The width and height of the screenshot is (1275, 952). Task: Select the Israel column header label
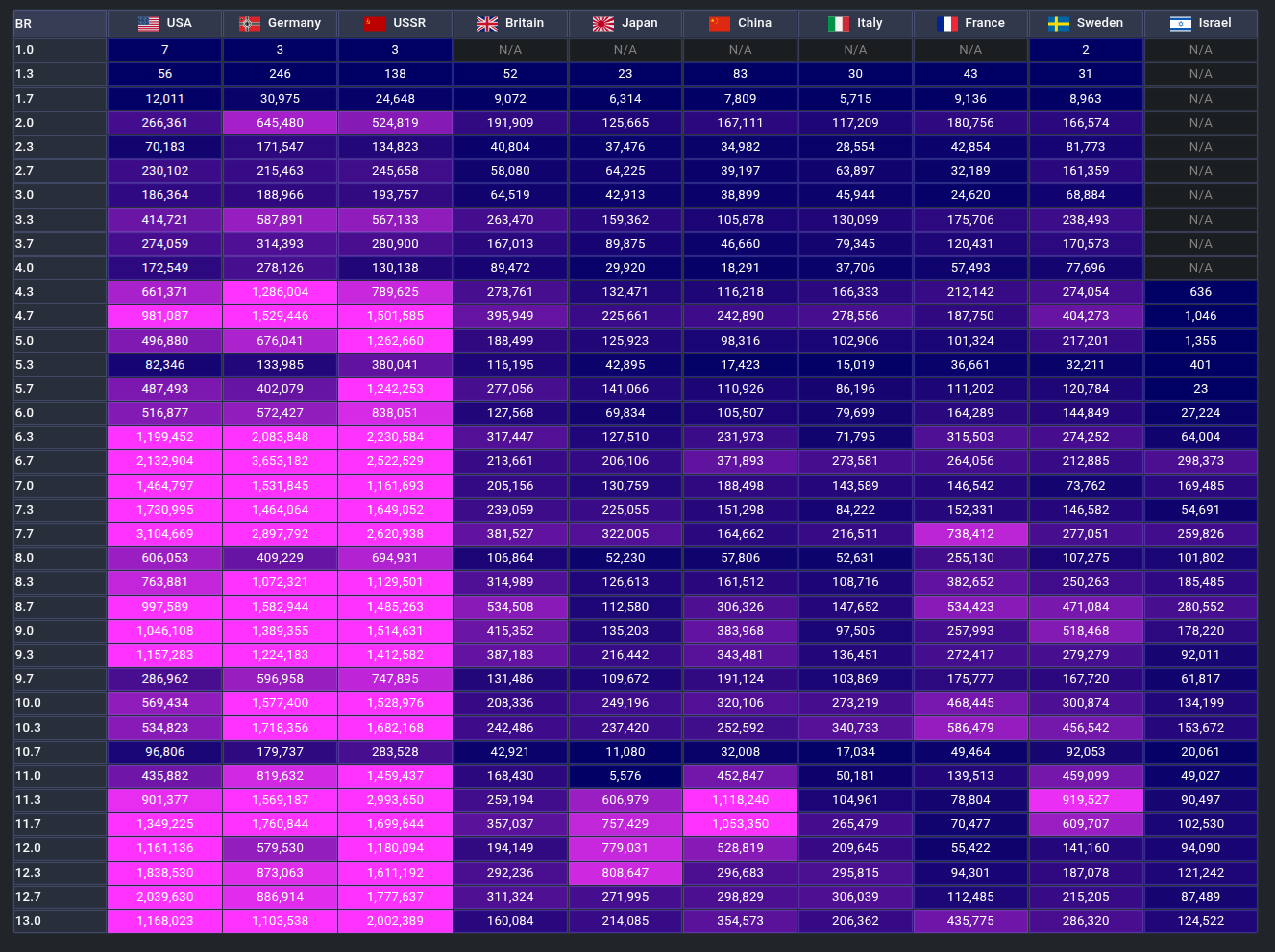pyautogui.click(x=1214, y=23)
